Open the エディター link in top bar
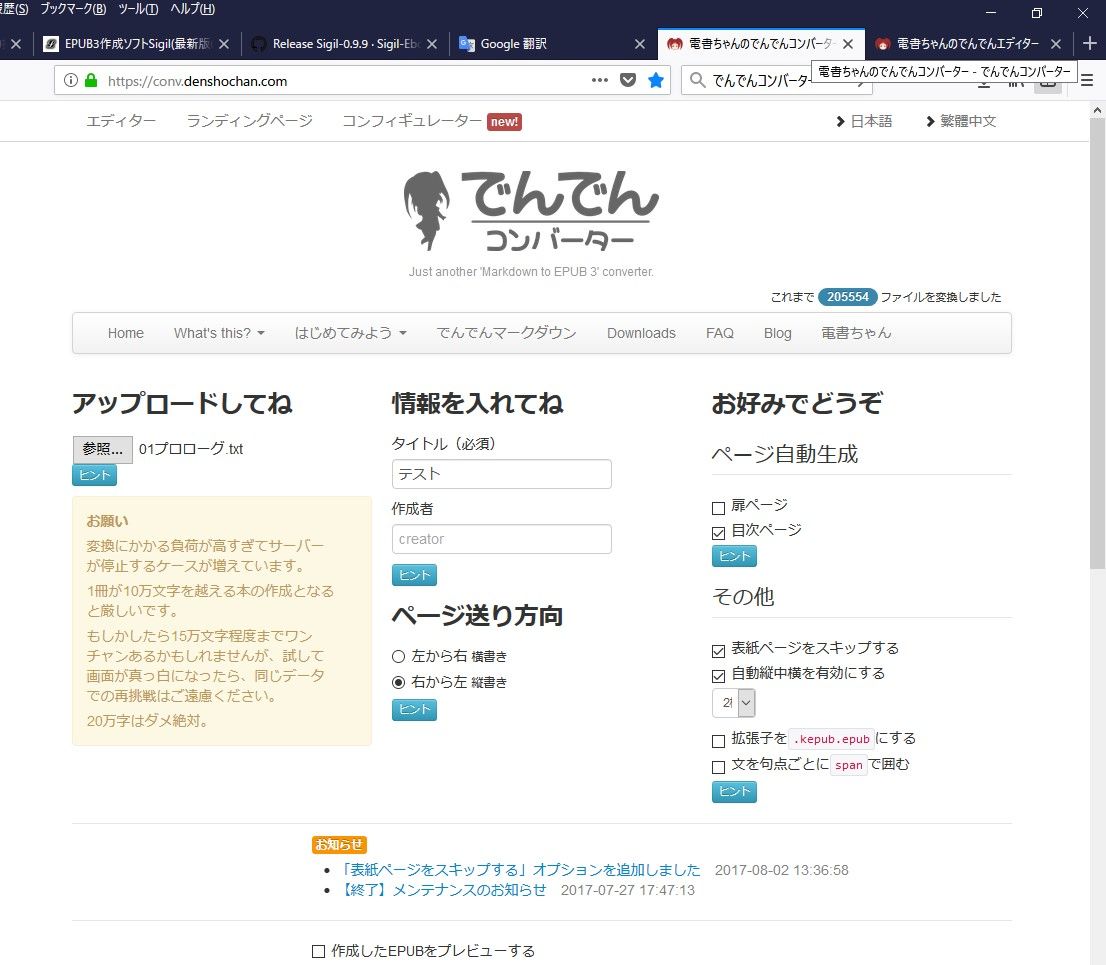The height and width of the screenshot is (965, 1106). 121,121
